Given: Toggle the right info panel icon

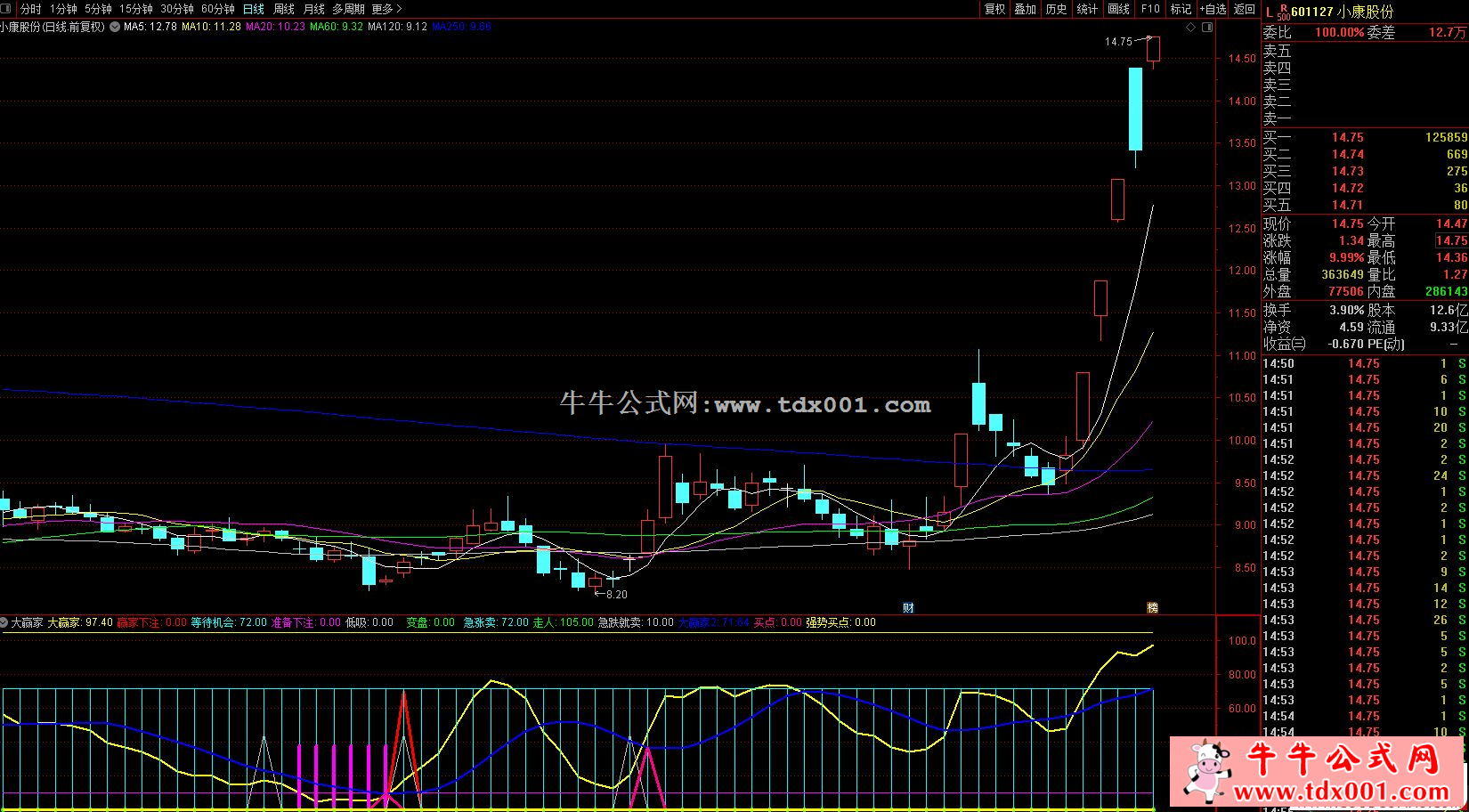Looking at the screenshot, I should click(x=1207, y=27).
